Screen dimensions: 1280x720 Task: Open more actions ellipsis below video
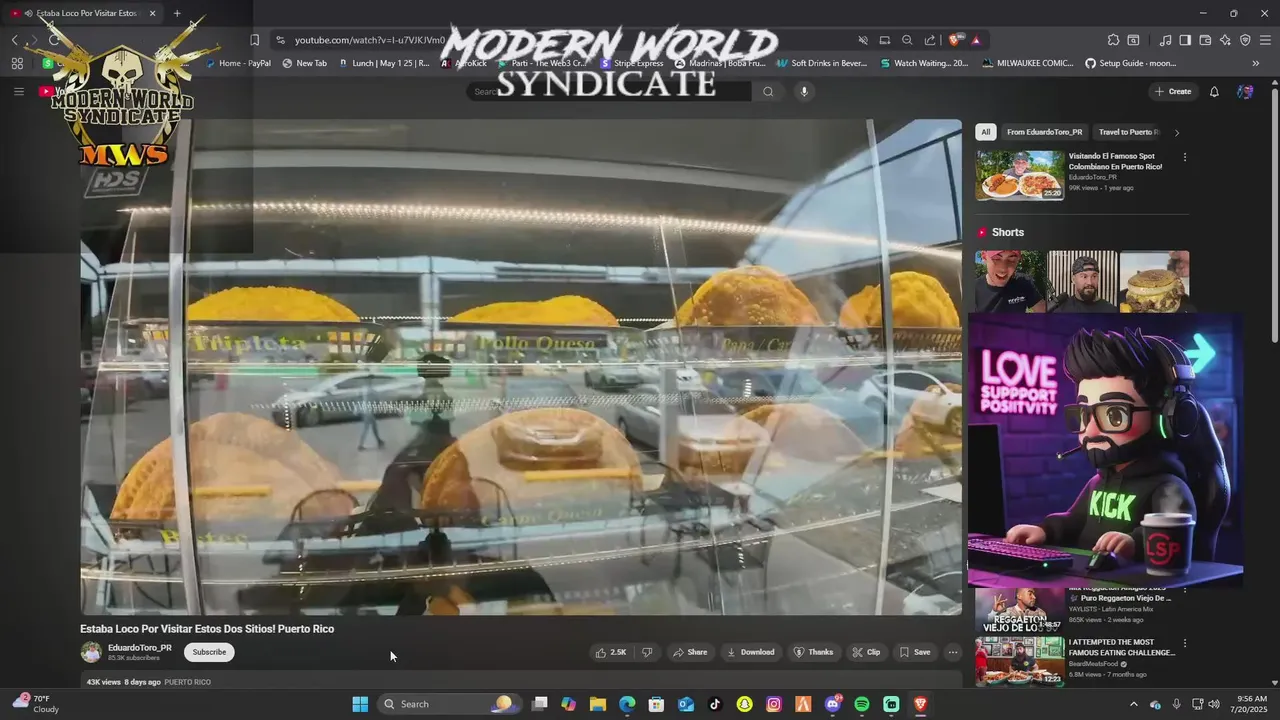tap(953, 652)
